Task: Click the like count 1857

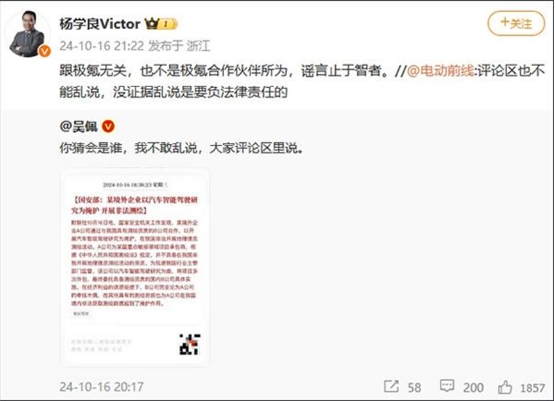Action: (x=532, y=388)
